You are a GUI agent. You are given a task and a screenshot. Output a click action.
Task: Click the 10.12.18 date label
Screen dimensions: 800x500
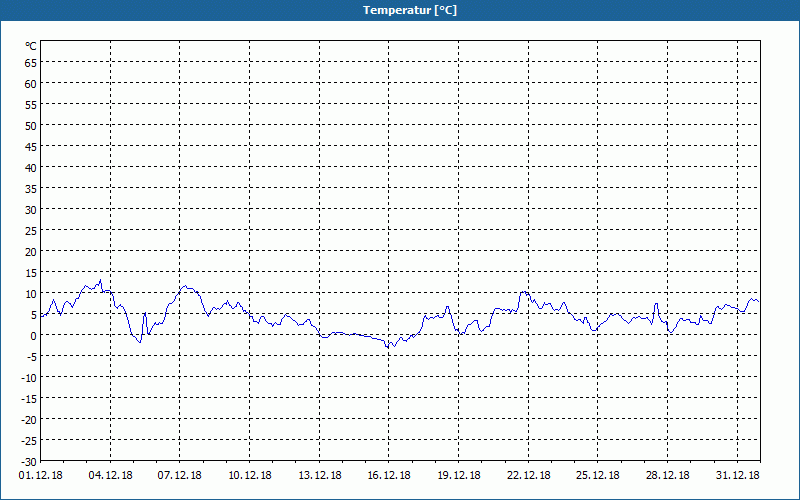point(249,475)
